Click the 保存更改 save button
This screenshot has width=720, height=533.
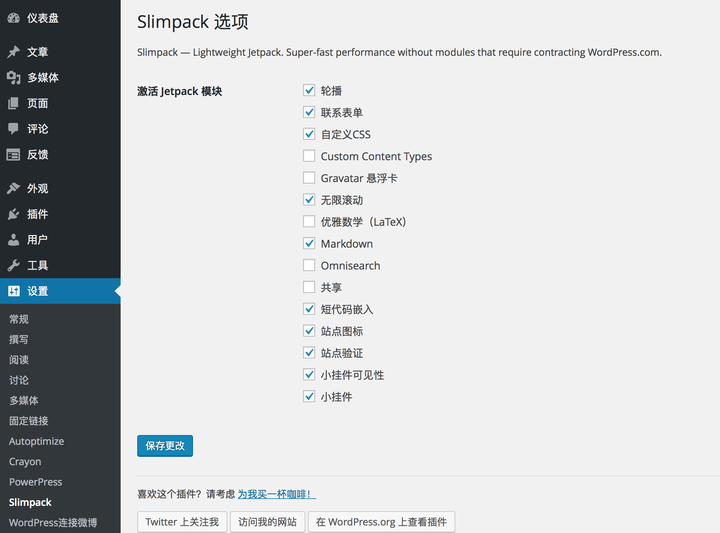click(x=165, y=446)
